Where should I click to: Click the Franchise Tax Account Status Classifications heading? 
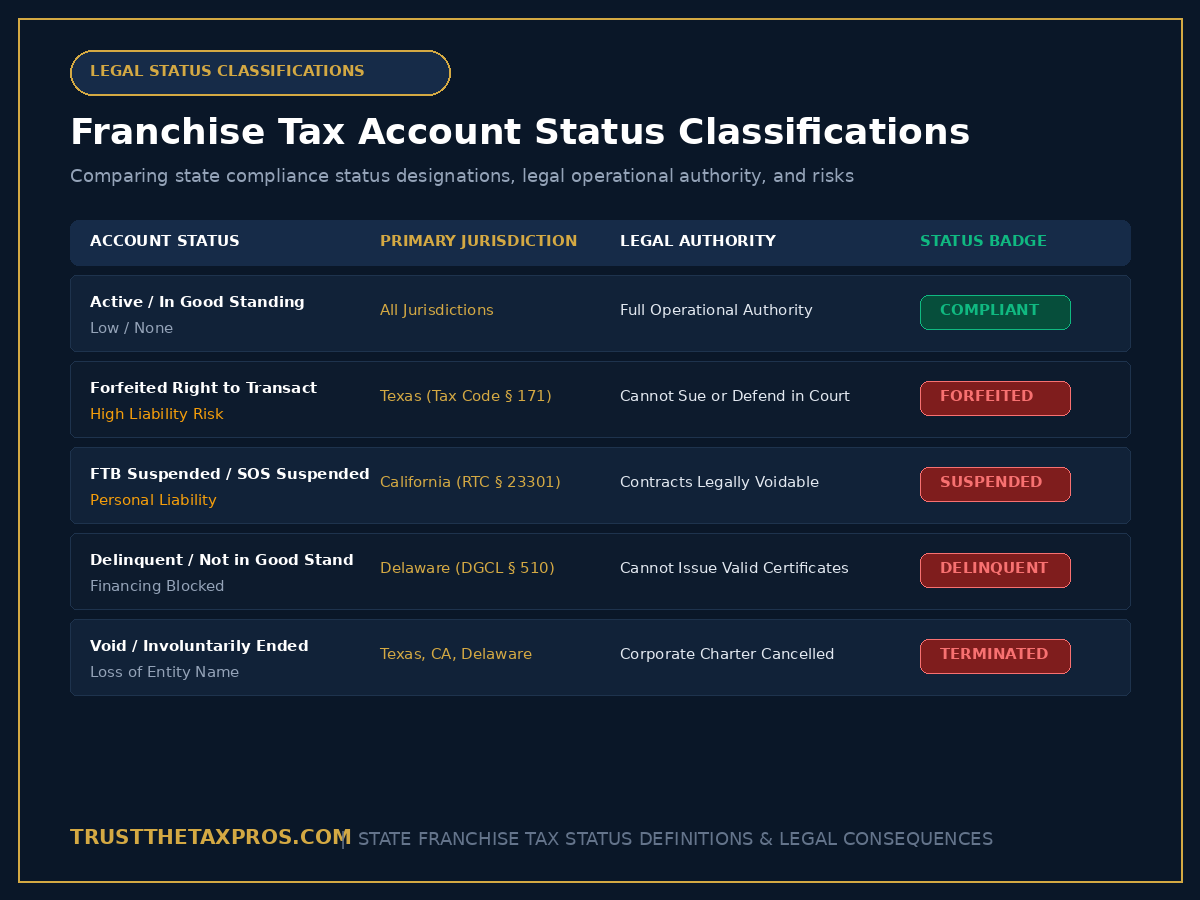pyautogui.click(x=520, y=132)
